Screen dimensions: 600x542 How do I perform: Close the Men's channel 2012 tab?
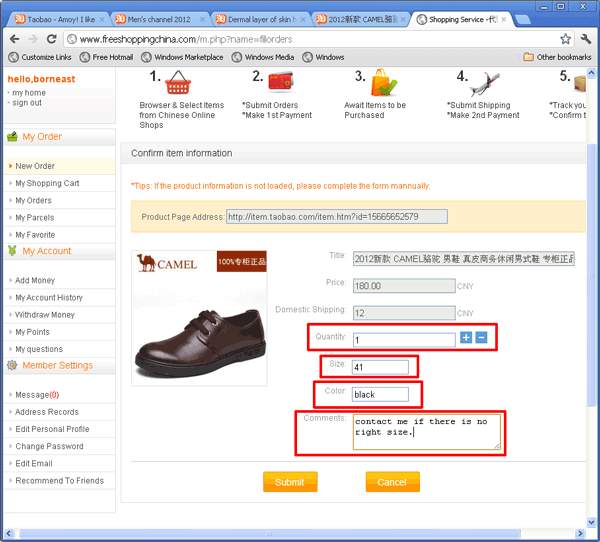click(202, 20)
